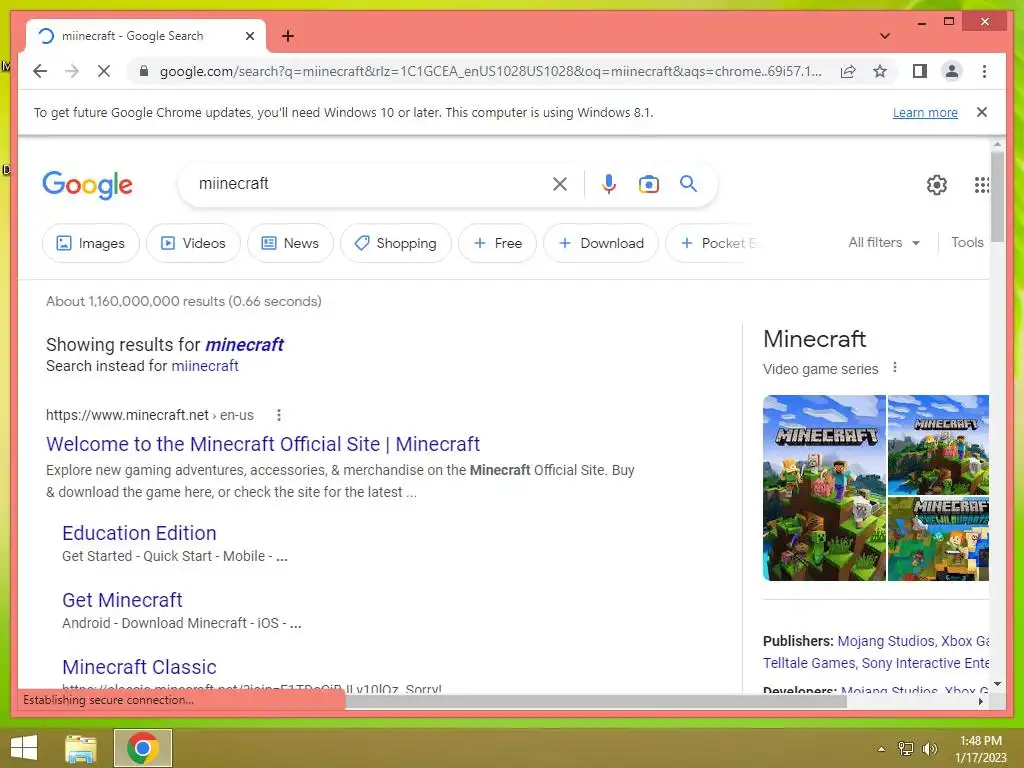Dismiss the Chrome update notice
Screen dimensions: 1024x768
981,112
